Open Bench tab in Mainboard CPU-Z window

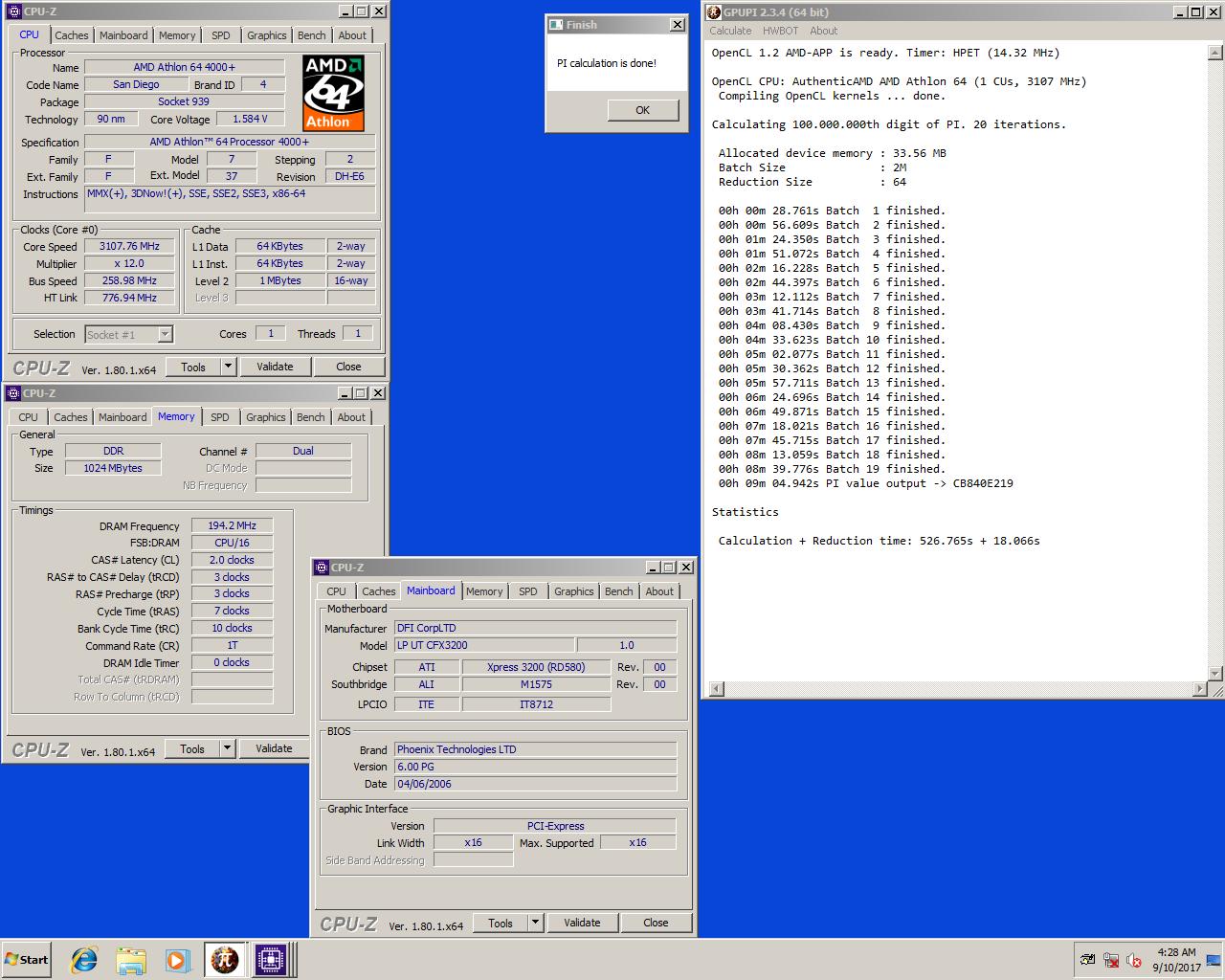coord(619,591)
